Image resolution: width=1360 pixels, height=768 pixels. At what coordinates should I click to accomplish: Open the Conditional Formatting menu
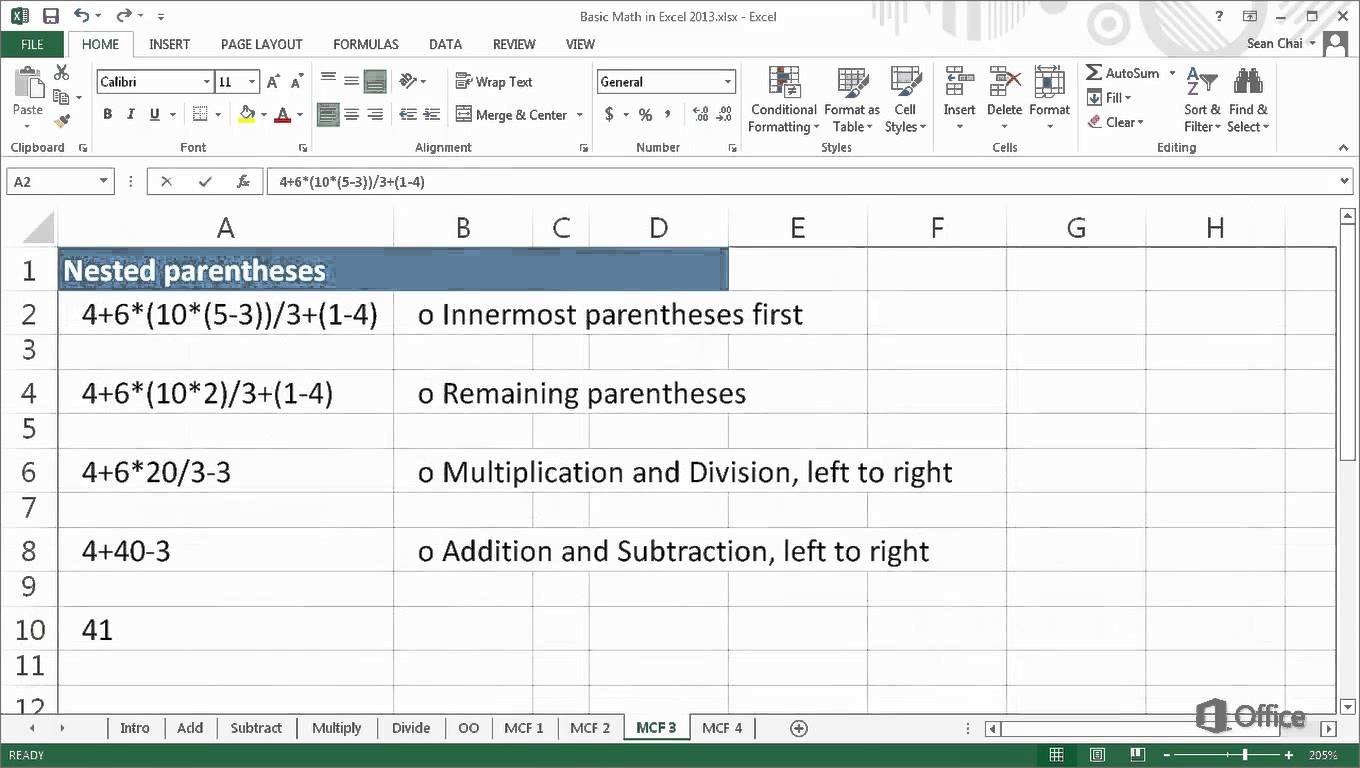click(x=784, y=100)
